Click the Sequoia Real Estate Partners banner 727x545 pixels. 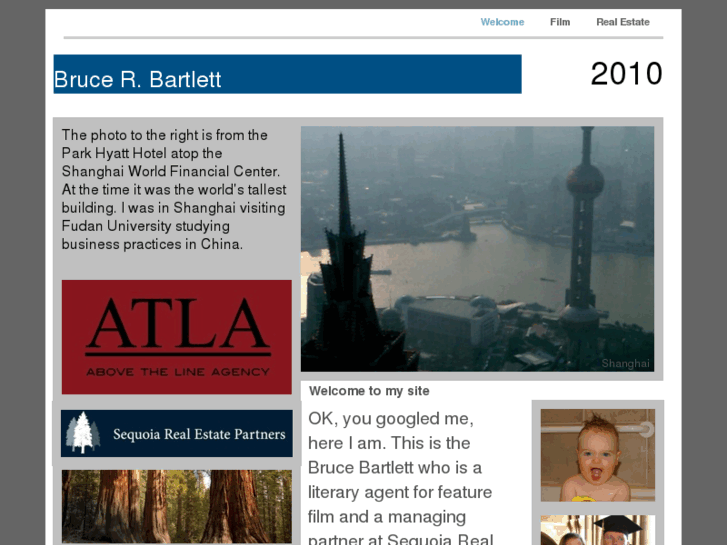(x=177, y=433)
